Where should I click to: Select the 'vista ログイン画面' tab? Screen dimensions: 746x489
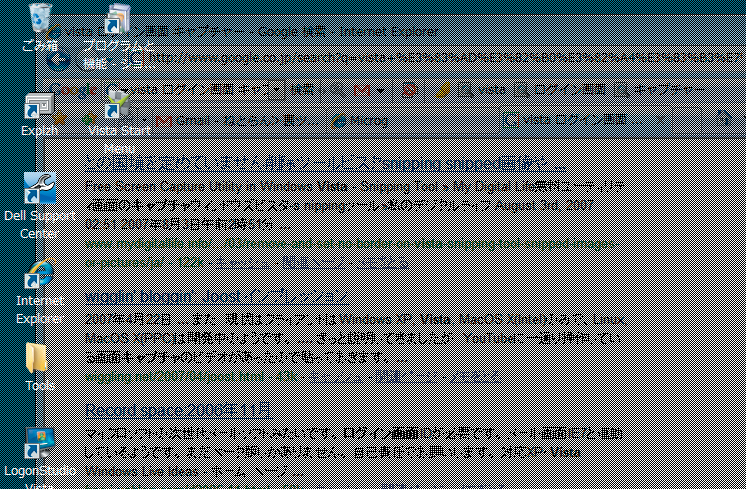tap(585, 120)
